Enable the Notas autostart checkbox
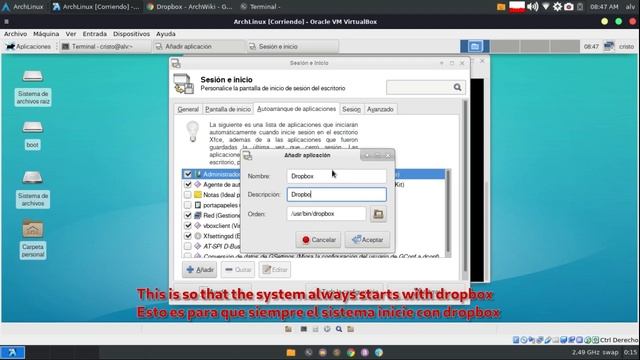The image size is (640, 360). pos(188,195)
